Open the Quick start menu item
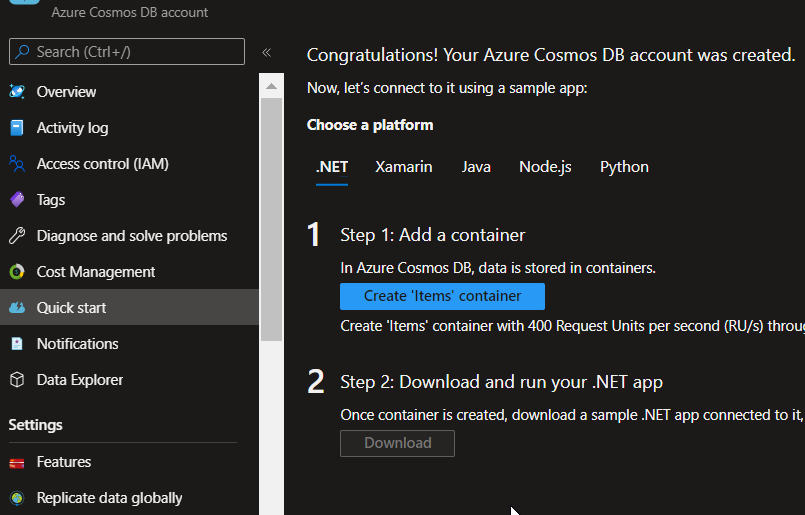The width and height of the screenshot is (805, 515). coord(72,308)
